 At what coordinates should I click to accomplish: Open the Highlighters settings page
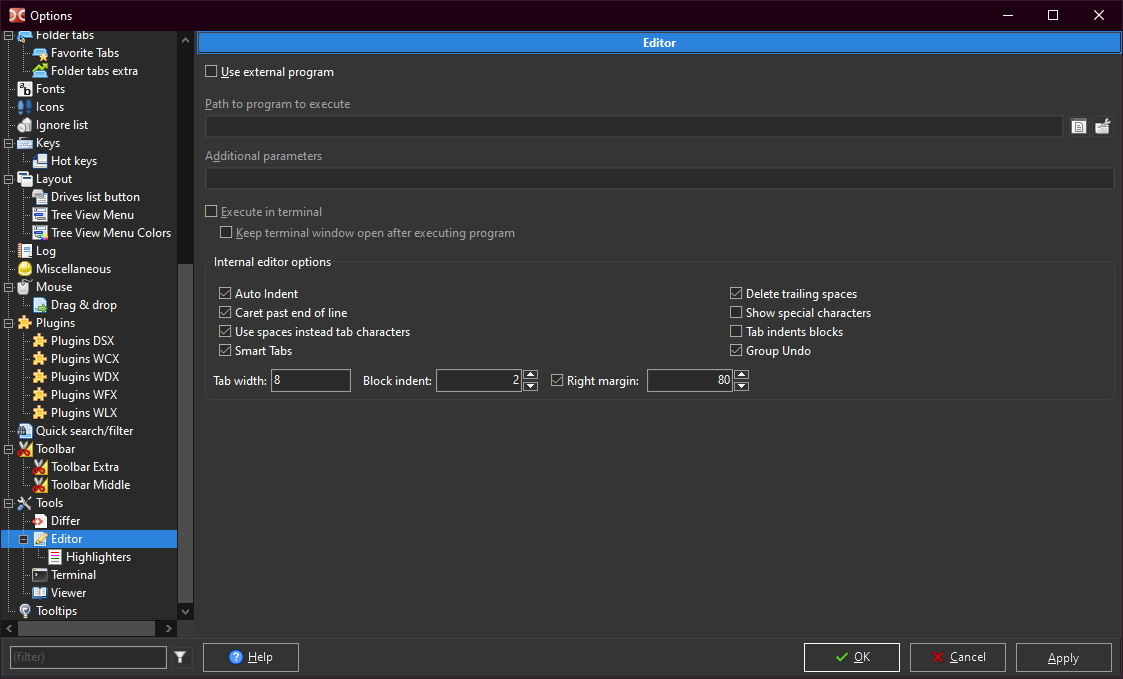(x=98, y=557)
